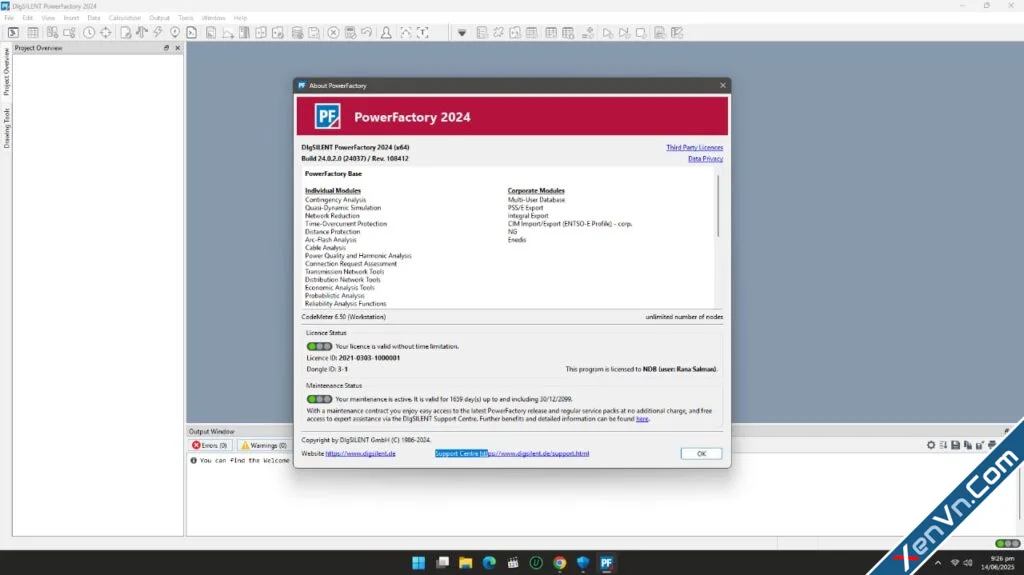Click the page-shaped script prompt icon in the toolbar
This screenshot has width=1024, height=575.
tap(192, 33)
